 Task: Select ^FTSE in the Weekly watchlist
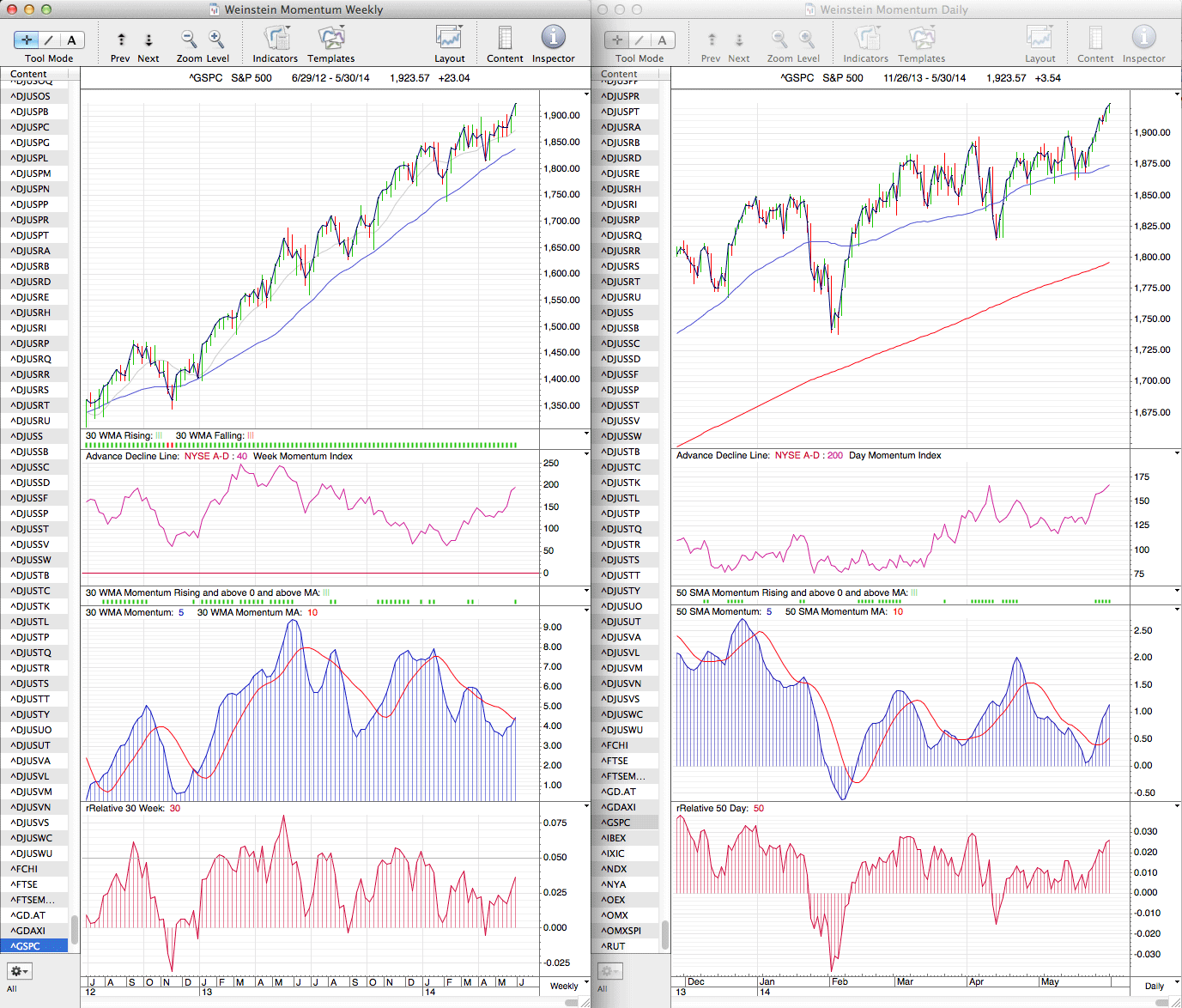[25, 884]
